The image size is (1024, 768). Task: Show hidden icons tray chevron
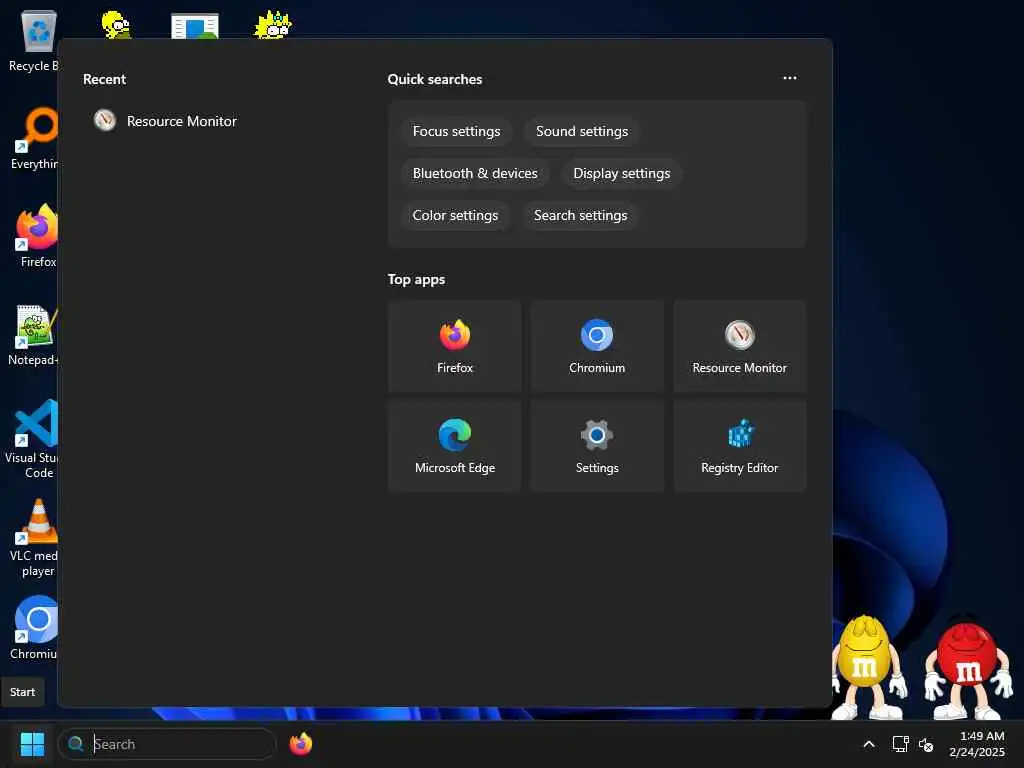869,744
